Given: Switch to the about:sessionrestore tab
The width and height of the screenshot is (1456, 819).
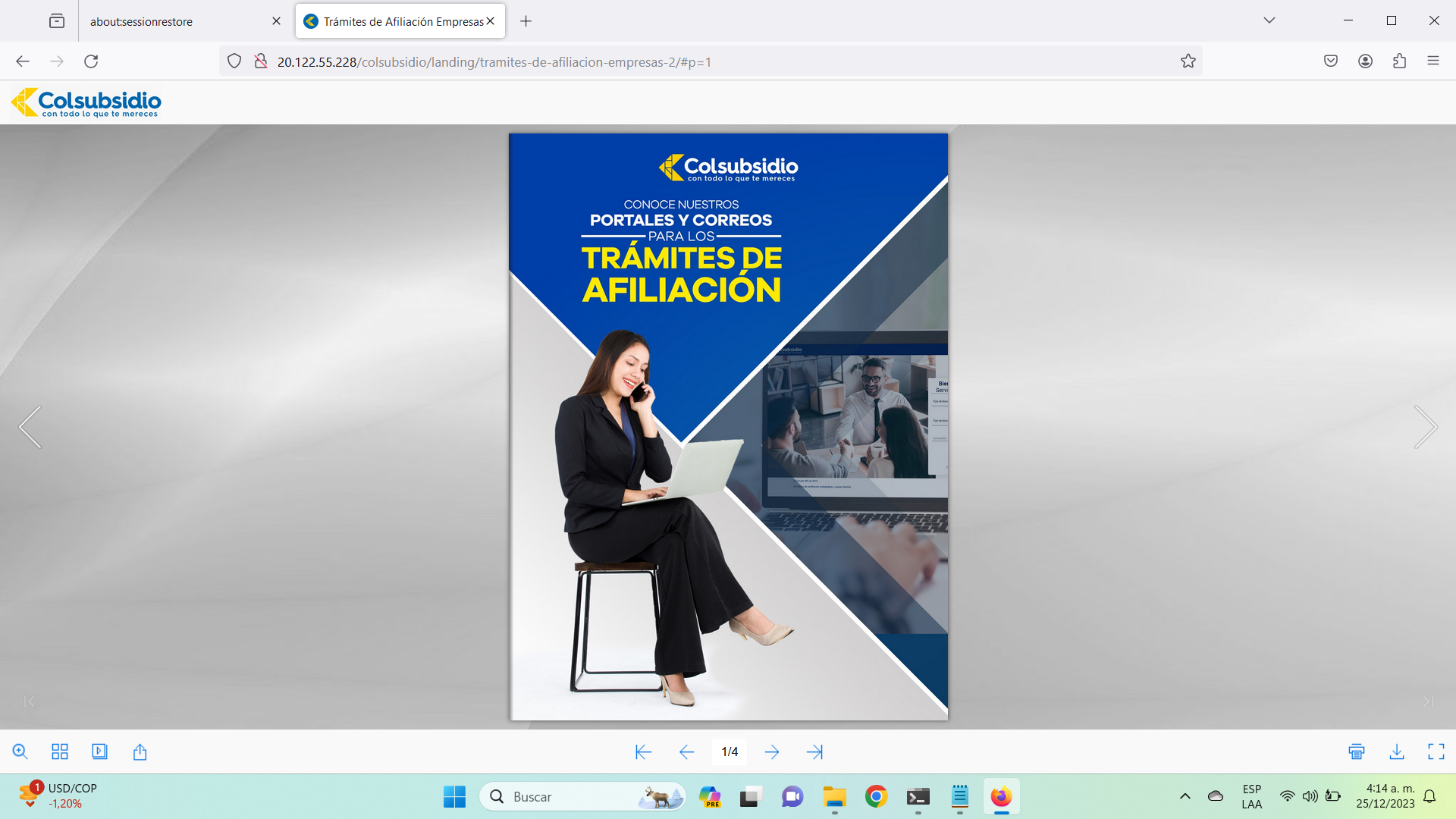Looking at the screenshot, I should [x=174, y=21].
